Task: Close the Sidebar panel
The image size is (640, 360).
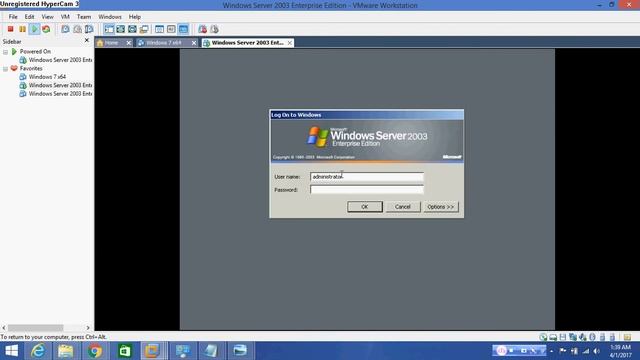Action: [x=87, y=40]
